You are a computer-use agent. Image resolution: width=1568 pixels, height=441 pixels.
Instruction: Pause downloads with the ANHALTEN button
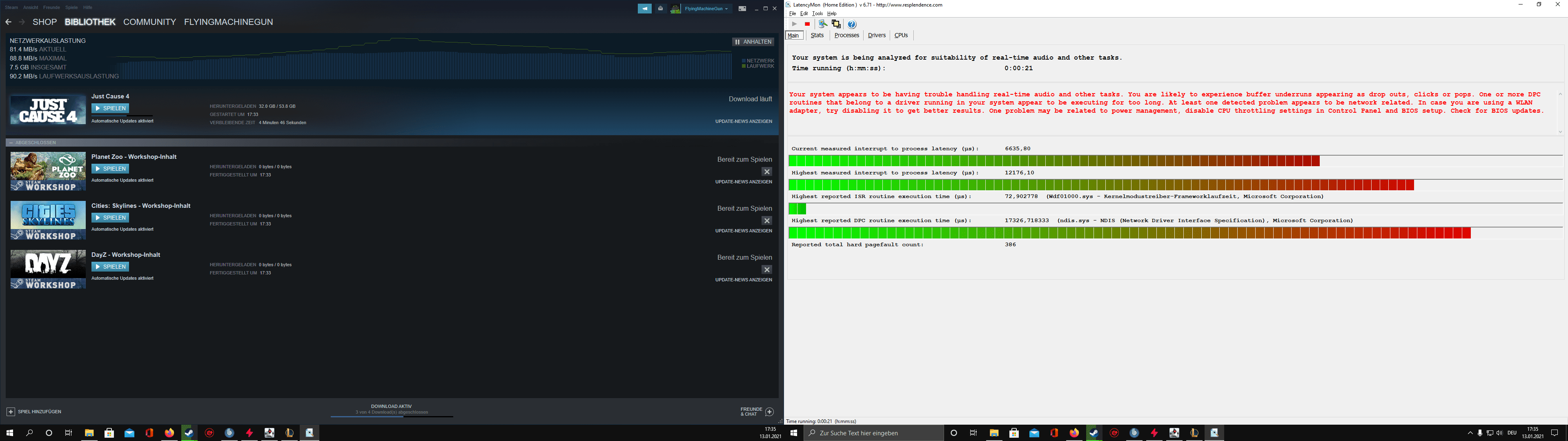click(x=753, y=42)
